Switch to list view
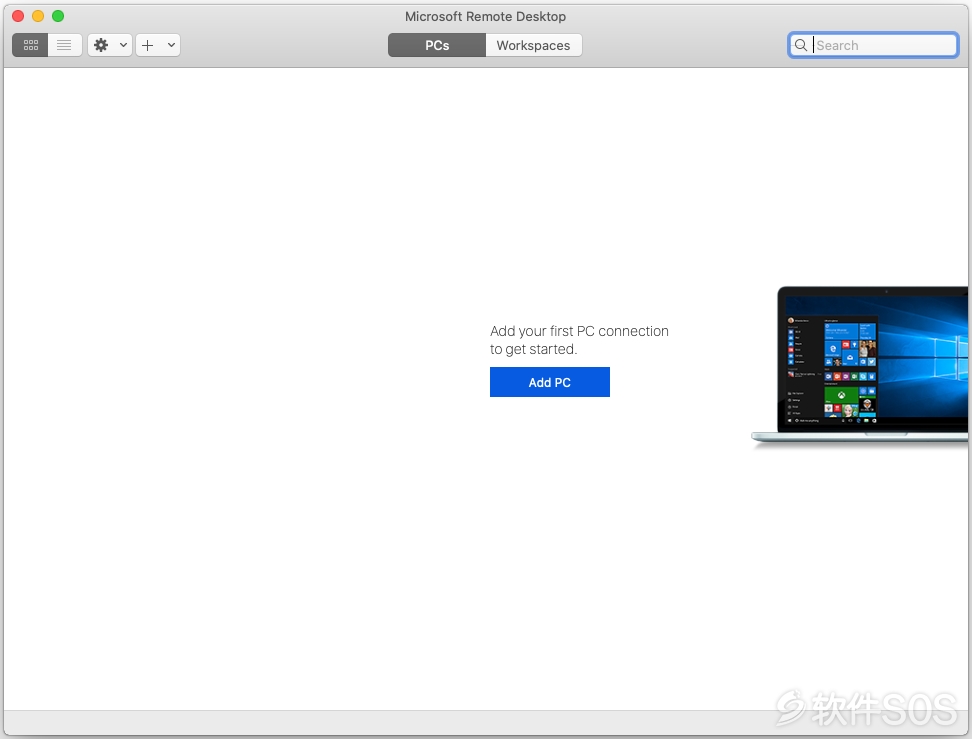The width and height of the screenshot is (972, 739). pos(64,45)
